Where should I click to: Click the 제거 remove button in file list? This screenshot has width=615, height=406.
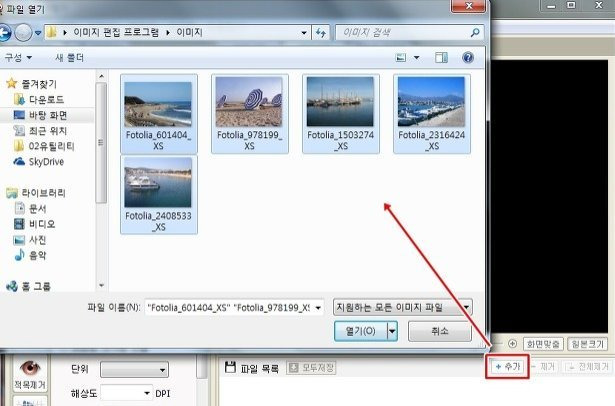click(x=544, y=367)
